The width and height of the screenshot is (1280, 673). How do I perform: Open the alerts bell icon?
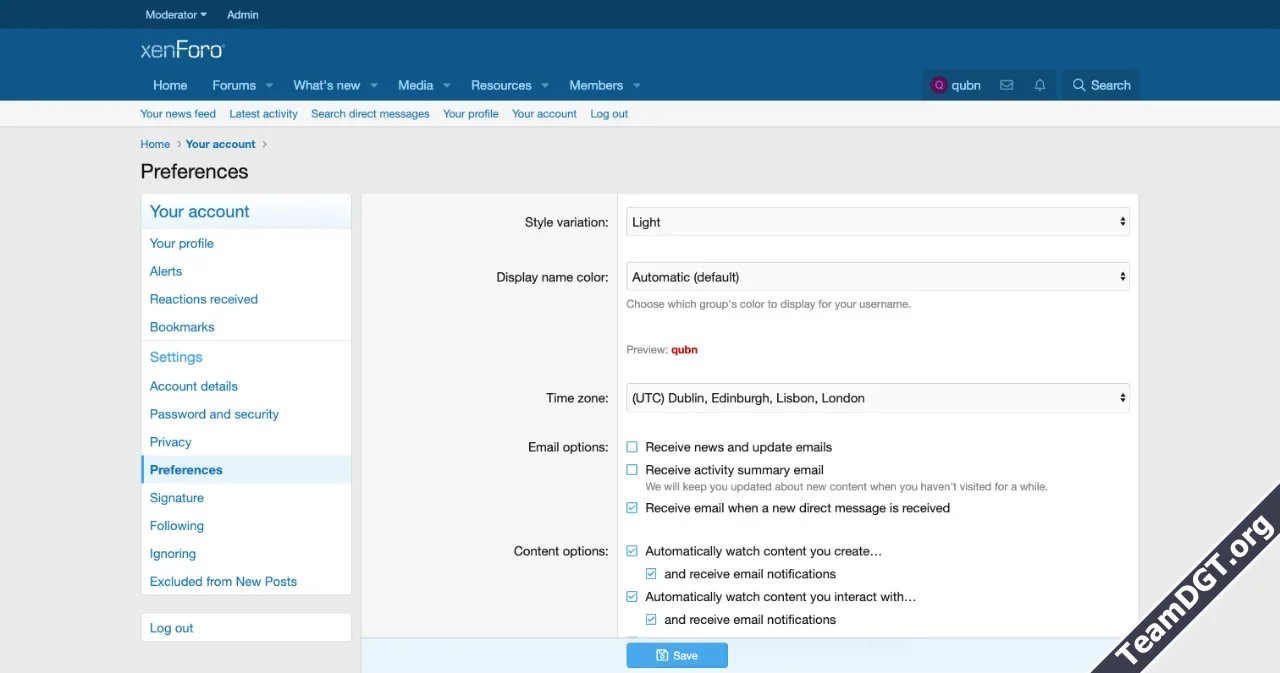click(1040, 85)
